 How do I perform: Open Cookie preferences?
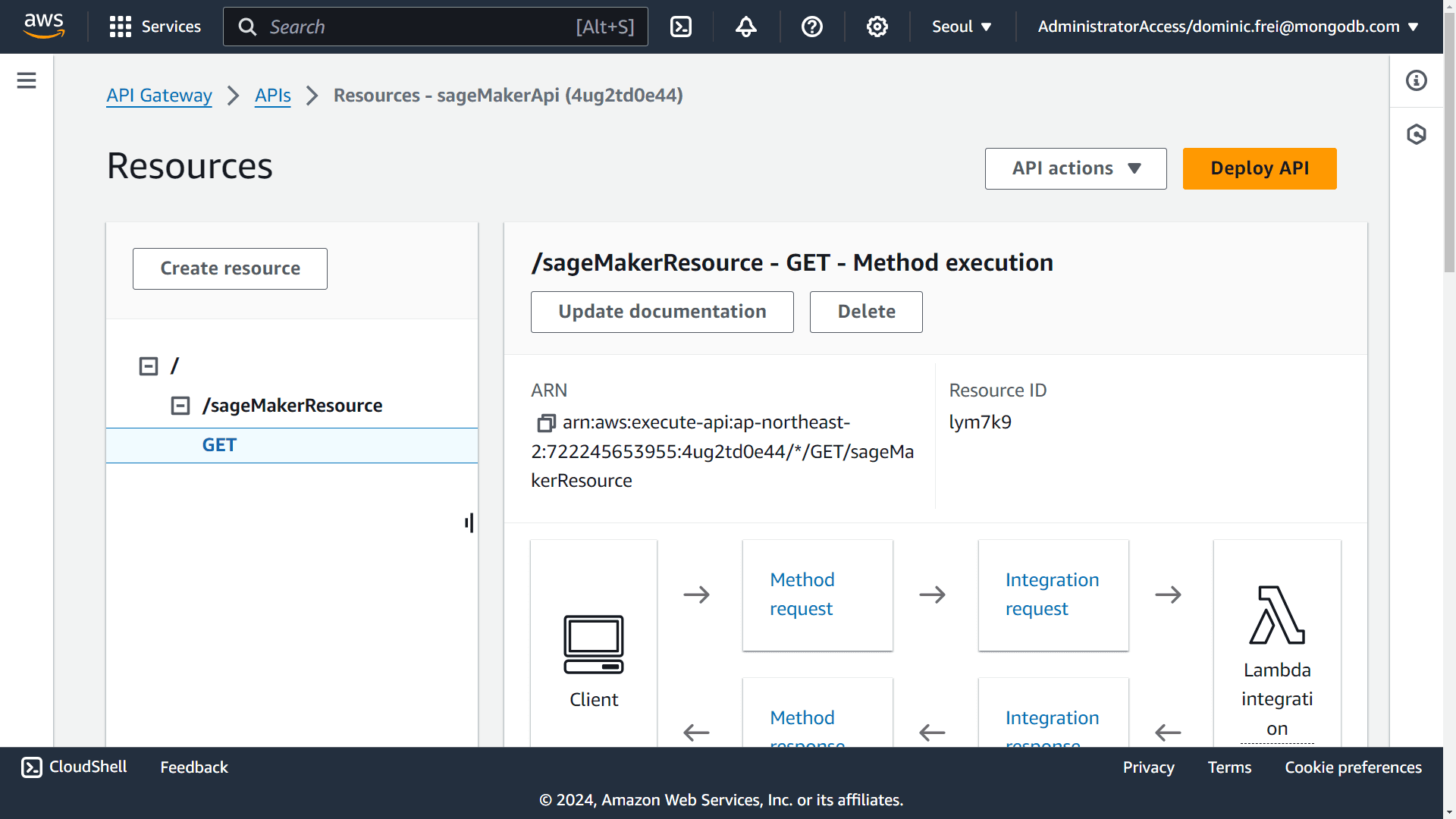coord(1353,767)
